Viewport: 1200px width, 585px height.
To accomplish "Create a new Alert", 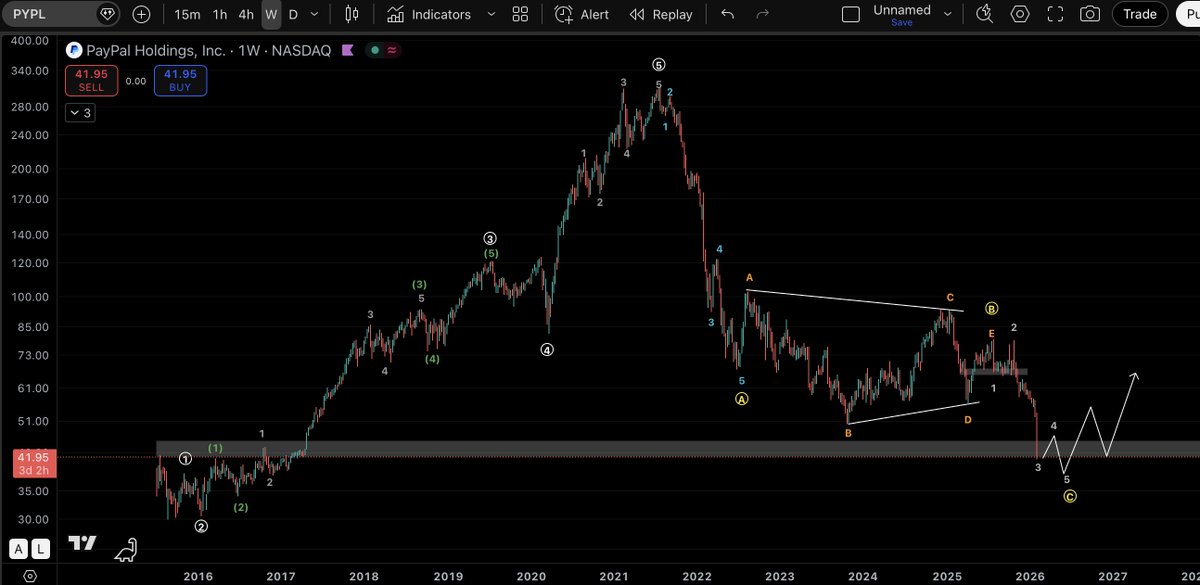I will pyautogui.click(x=583, y=14).
